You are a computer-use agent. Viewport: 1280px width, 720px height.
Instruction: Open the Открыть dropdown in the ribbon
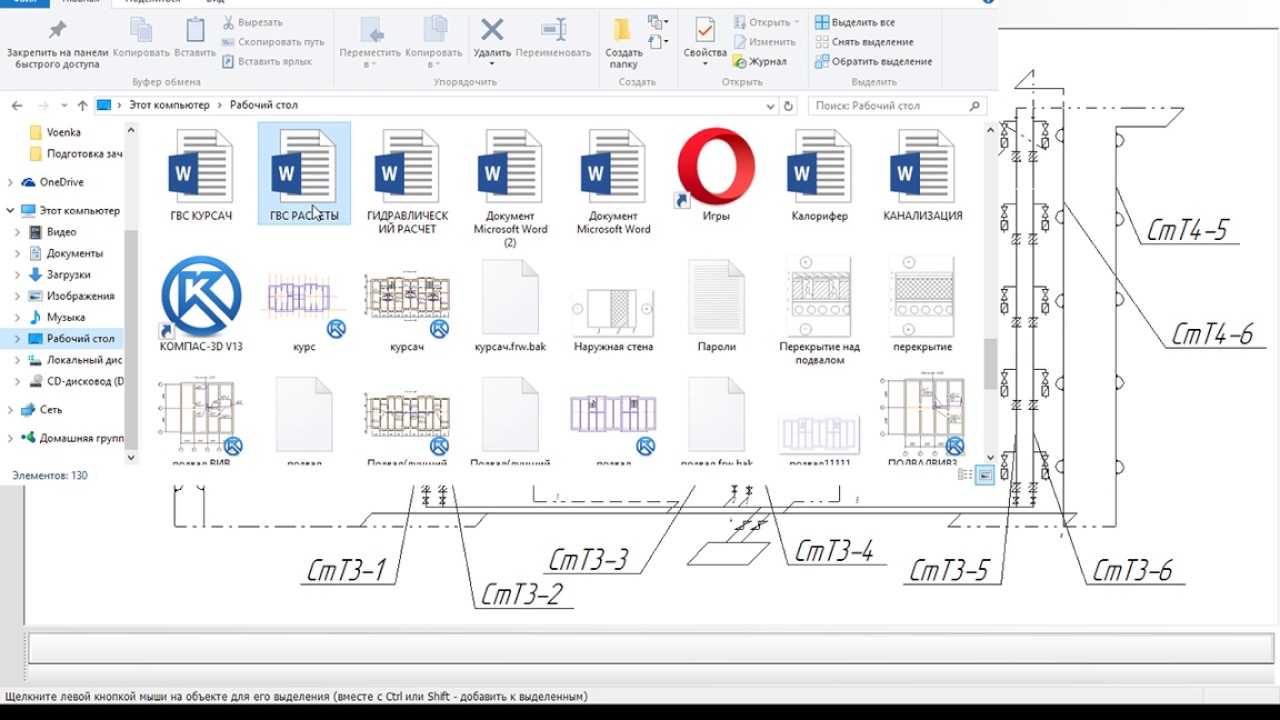tap(766, 22)
